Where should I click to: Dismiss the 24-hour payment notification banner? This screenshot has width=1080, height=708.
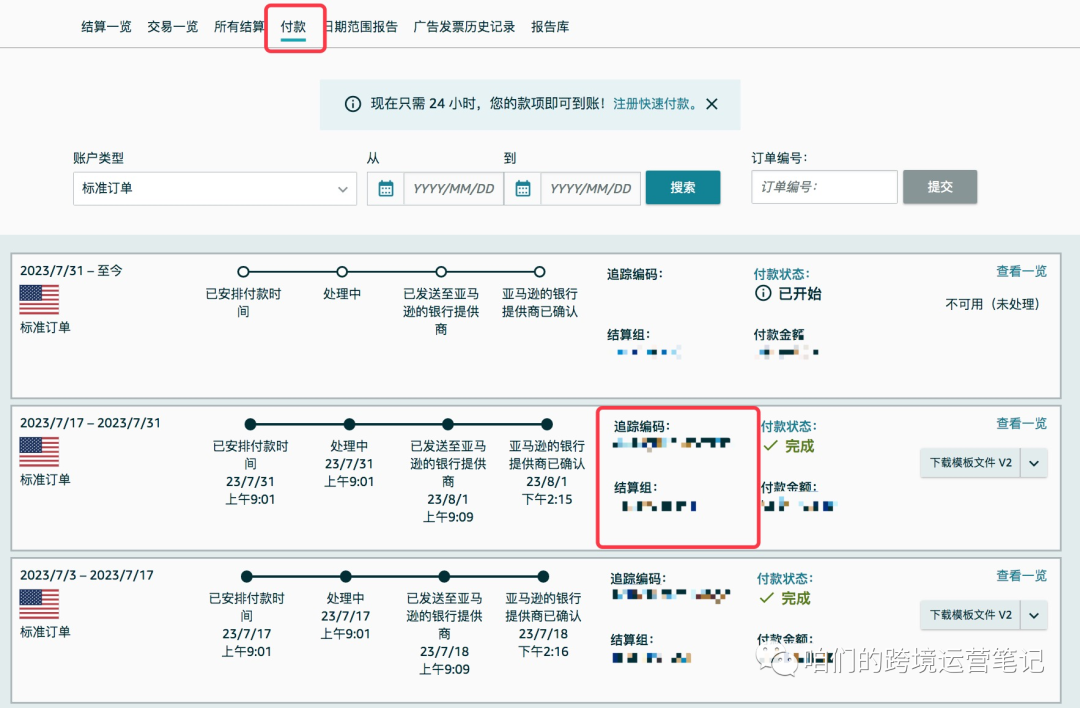(x=711, y=103)
